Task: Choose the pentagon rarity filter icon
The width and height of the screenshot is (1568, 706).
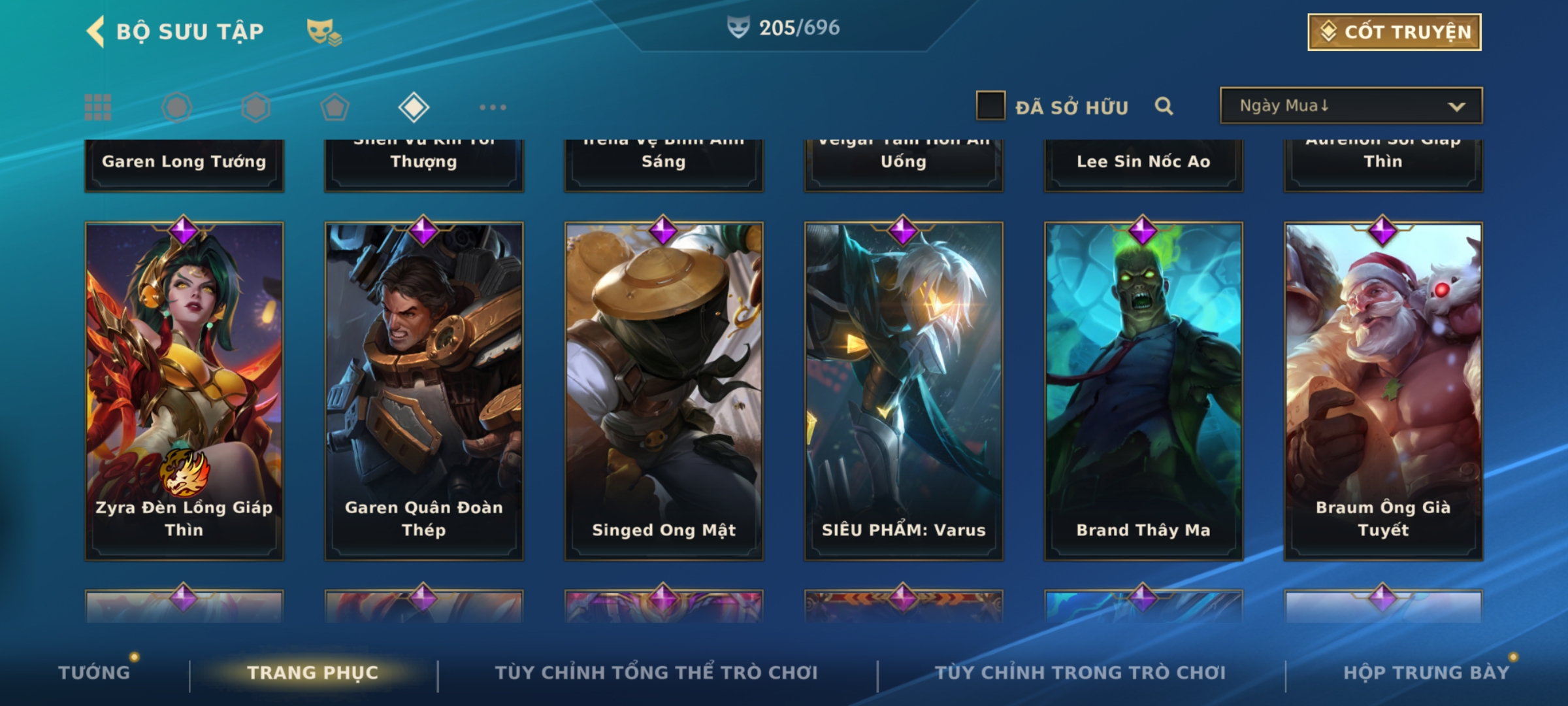Action: point(335,107)
